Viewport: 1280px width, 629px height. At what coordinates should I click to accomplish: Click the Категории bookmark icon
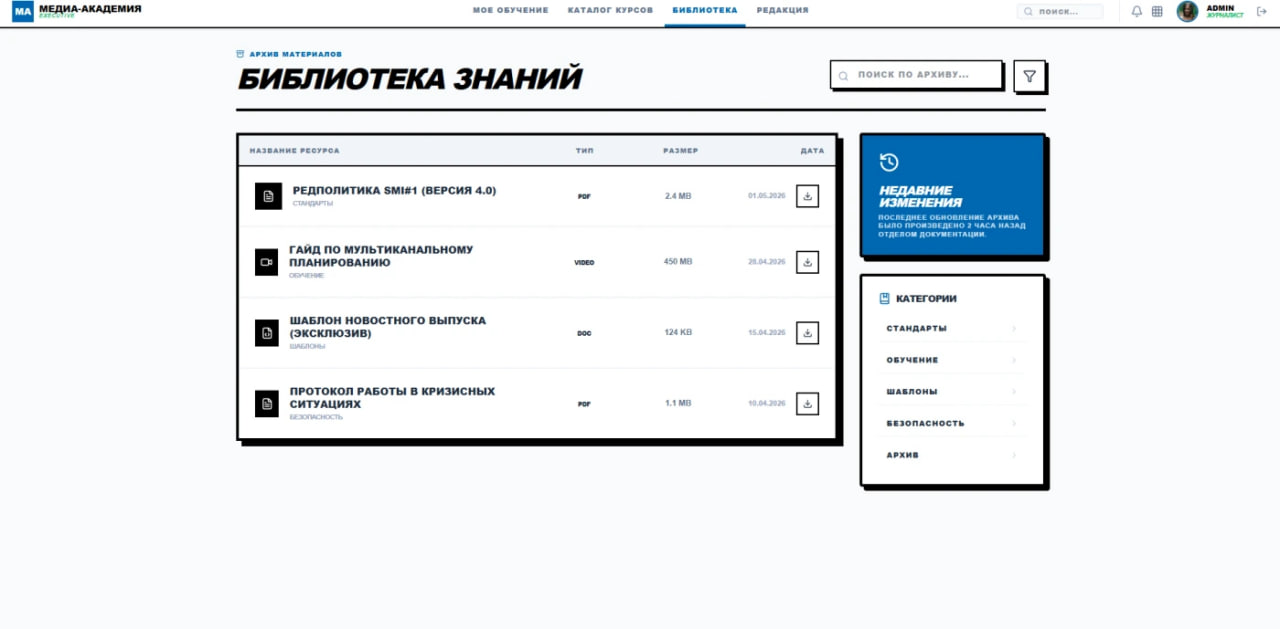tap(884, 298)
